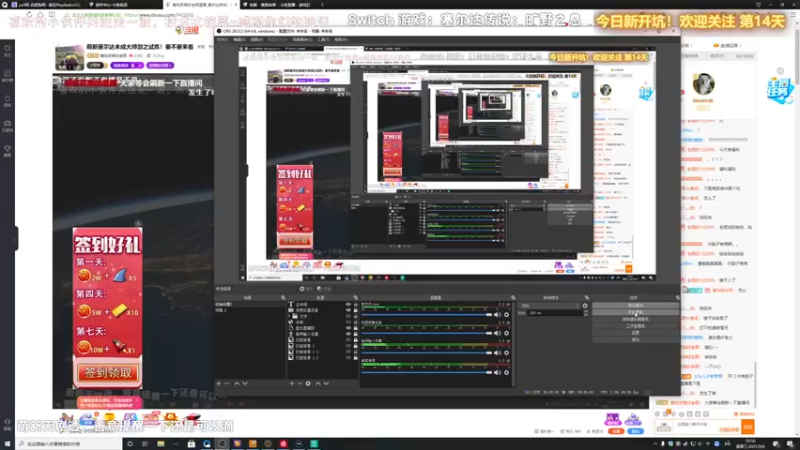This screenshot has height=450, width=800.
Task: Click volume slider of first mixer channel
Action: point(427,315)
